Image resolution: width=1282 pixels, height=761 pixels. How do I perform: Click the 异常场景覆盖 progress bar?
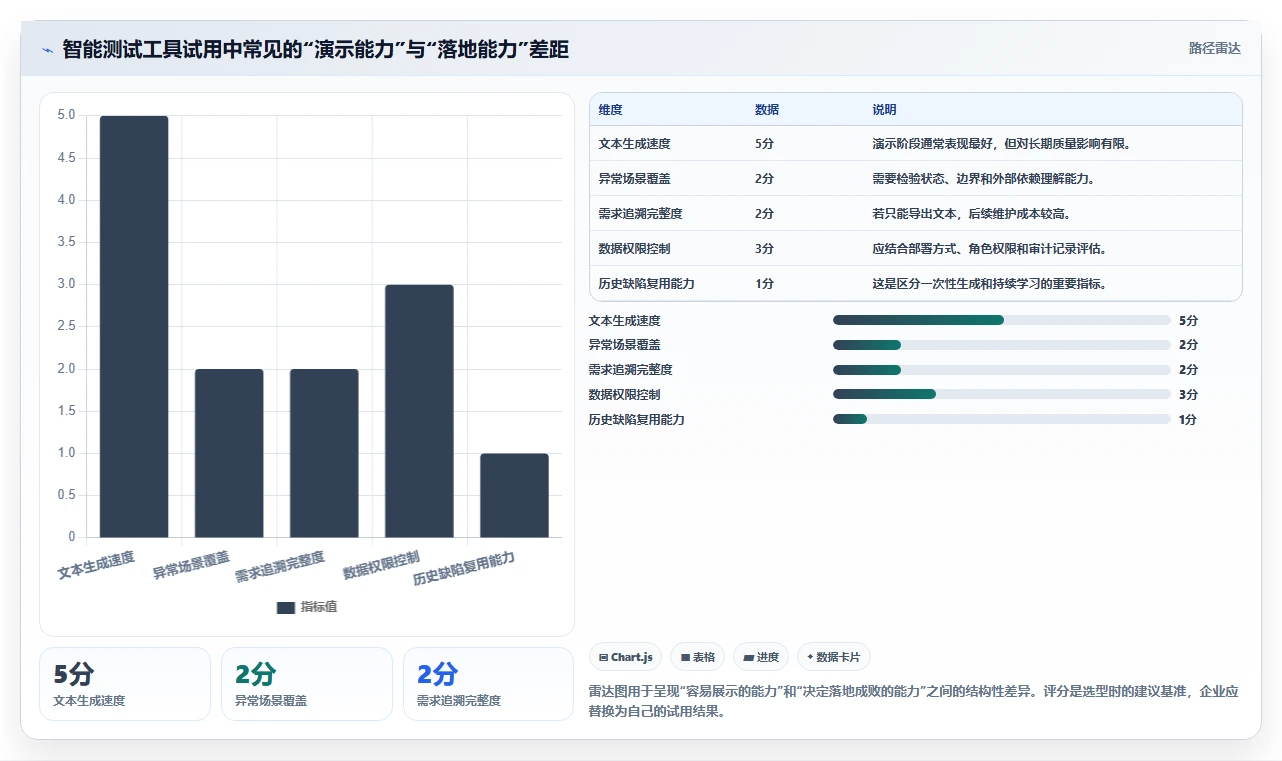1001,345
